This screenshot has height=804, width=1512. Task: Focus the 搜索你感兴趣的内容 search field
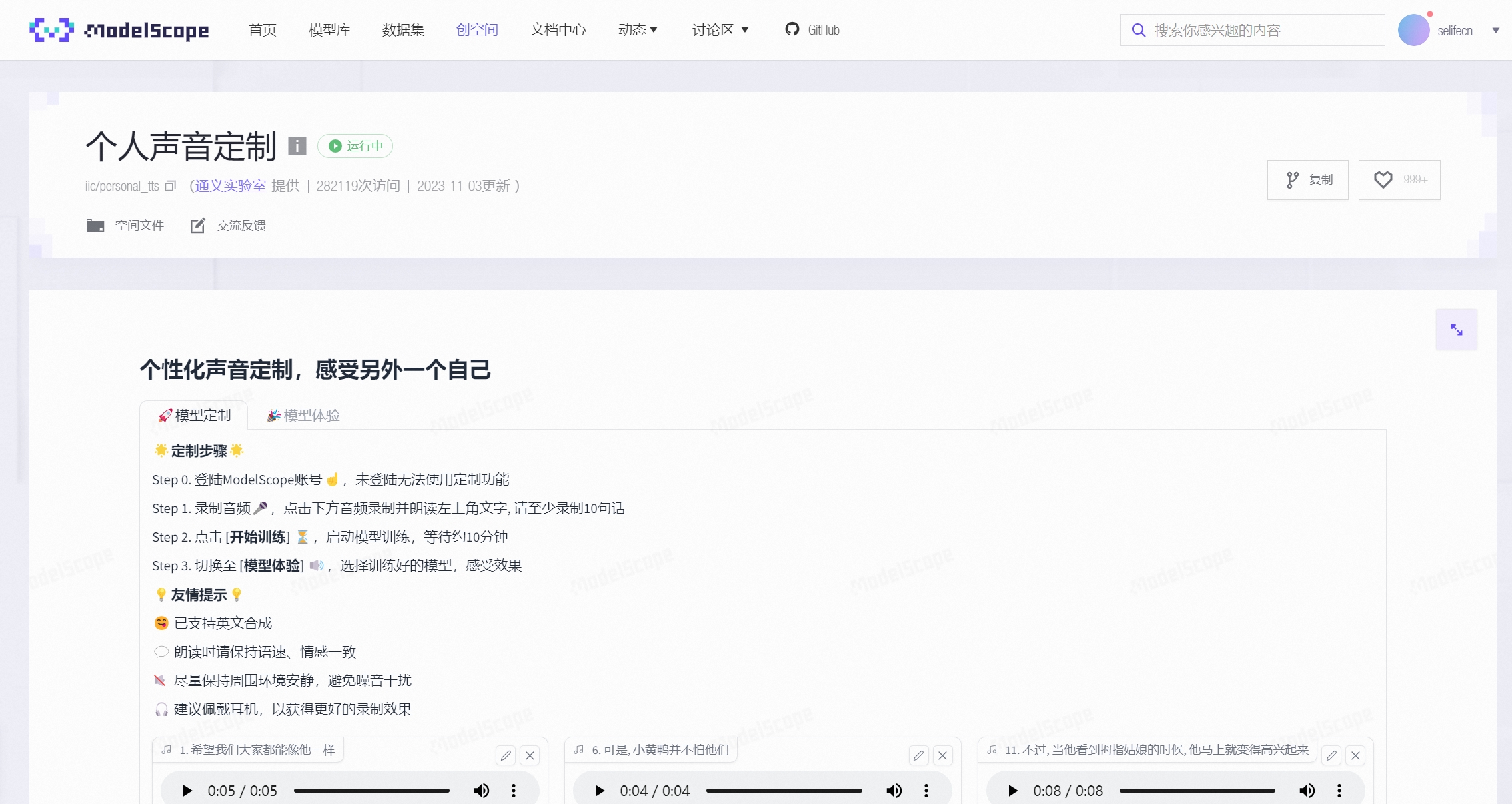[x=1253, y=30]
